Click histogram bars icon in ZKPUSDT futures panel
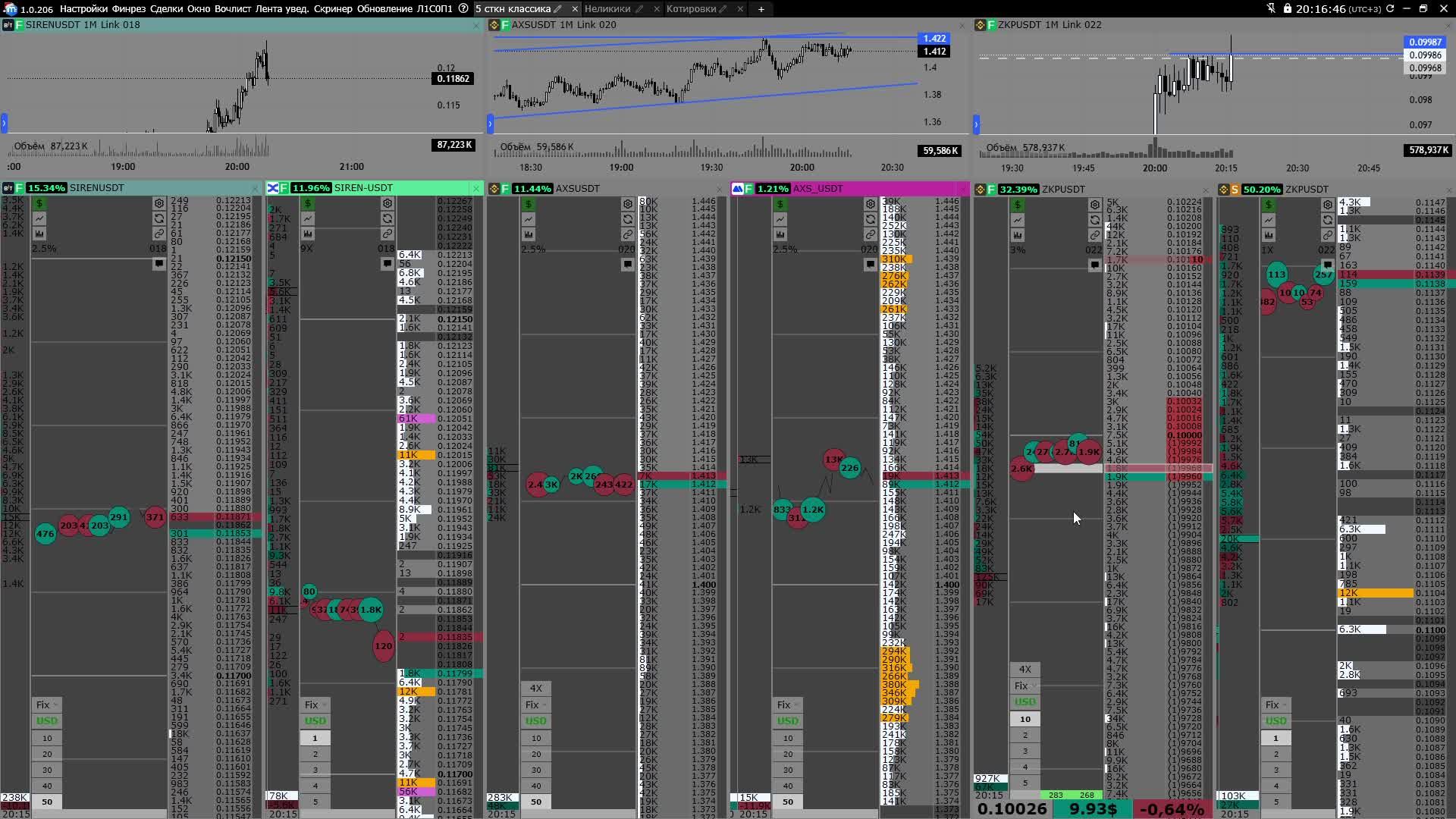The image size is (1456, 819). pyautogui.click(x=1017, y=235)
